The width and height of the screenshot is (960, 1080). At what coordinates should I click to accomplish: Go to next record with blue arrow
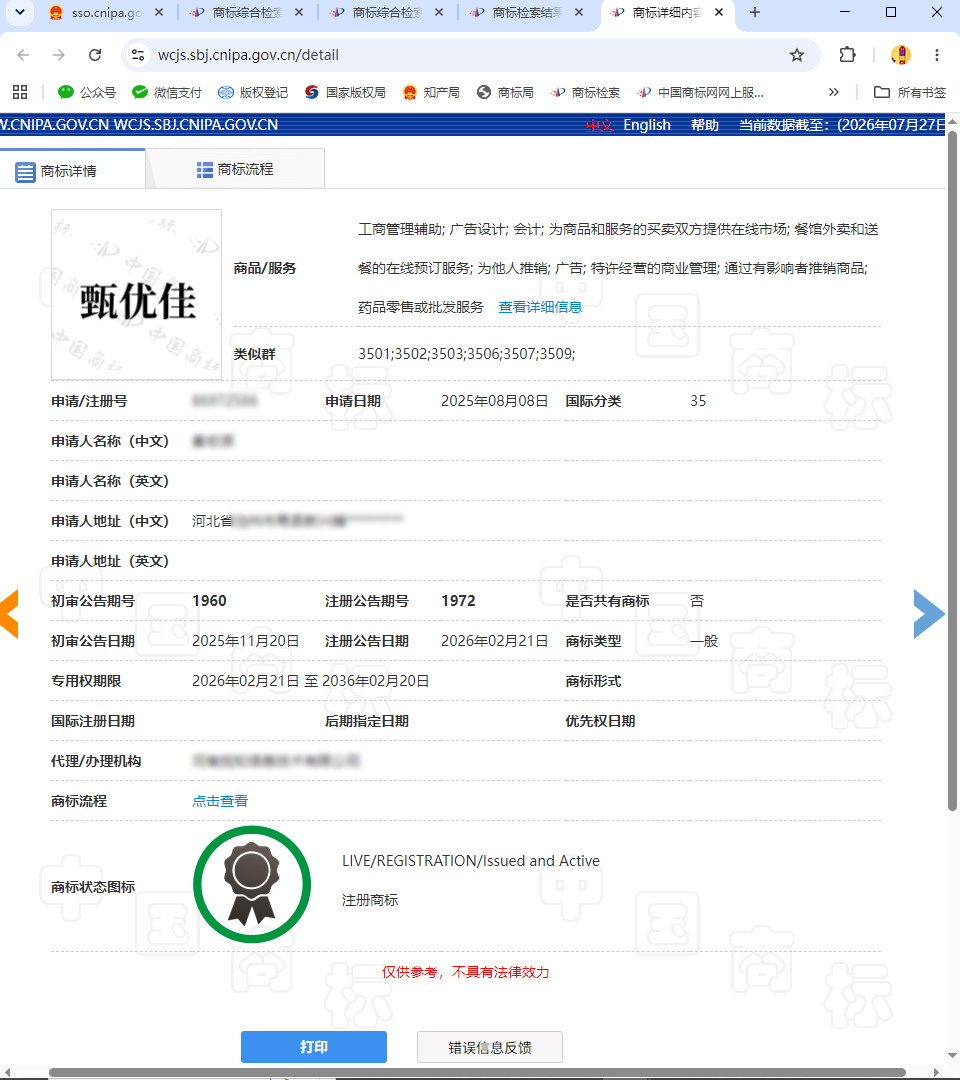pos(929,613)
